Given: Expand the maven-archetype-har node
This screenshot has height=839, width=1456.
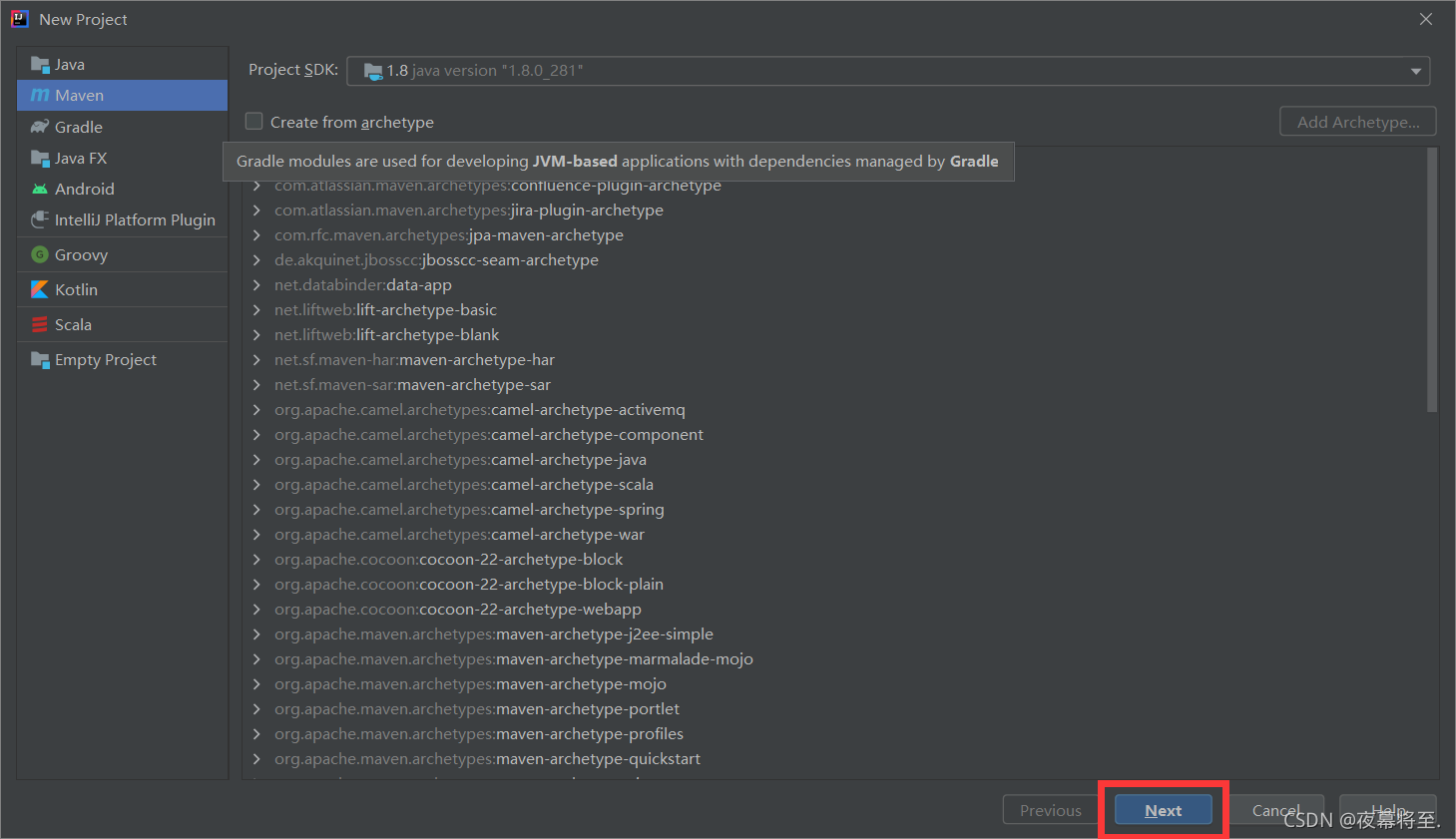Looking at the screenshot, I should pos(256,359).
